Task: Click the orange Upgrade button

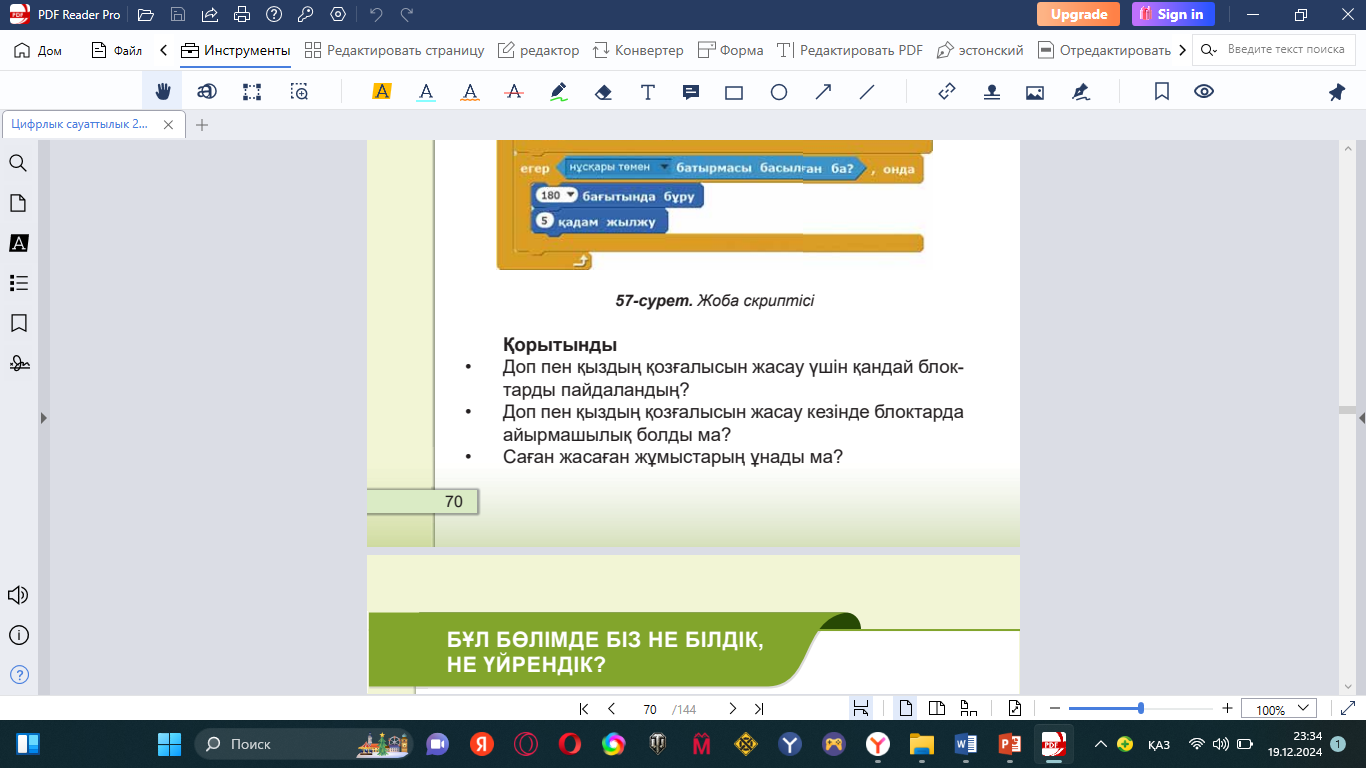Action: [x=1078, y=14]
